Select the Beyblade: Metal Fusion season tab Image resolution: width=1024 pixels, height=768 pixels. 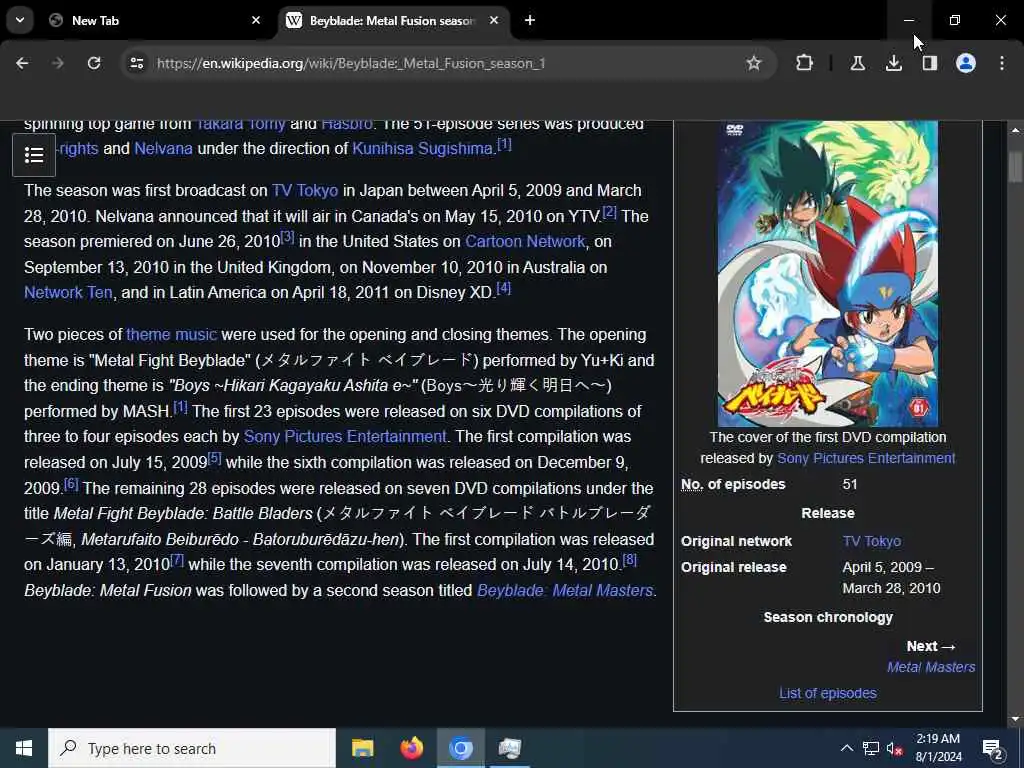pos(392,20)
